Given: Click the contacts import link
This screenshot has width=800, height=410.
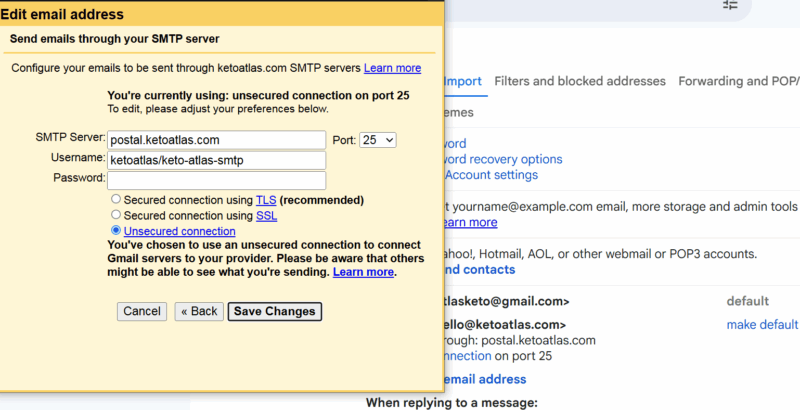Looking at the screenshot, I should [x=480, y=269].
